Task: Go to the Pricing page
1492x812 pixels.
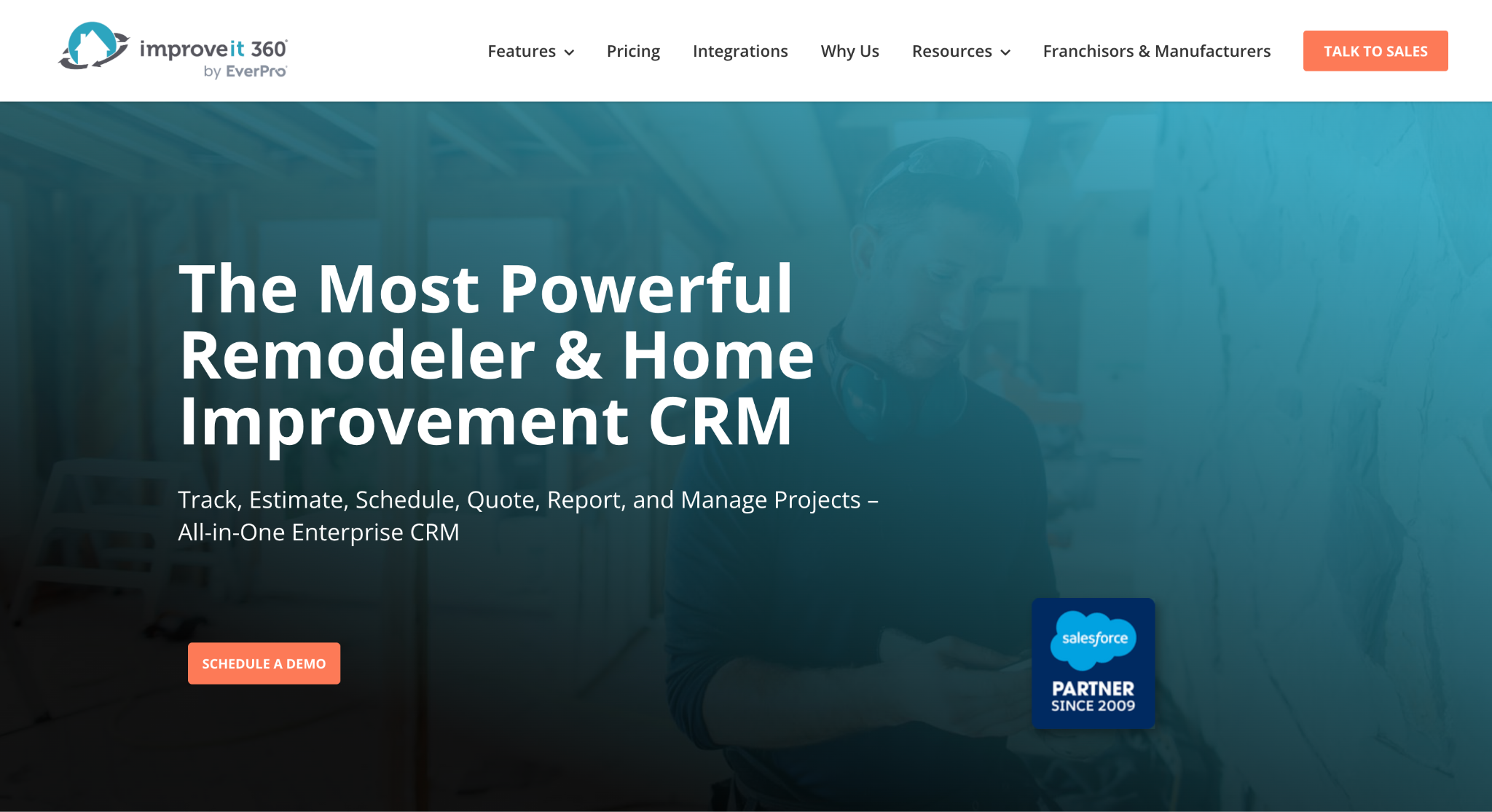Action: click(x=633, y=51)
